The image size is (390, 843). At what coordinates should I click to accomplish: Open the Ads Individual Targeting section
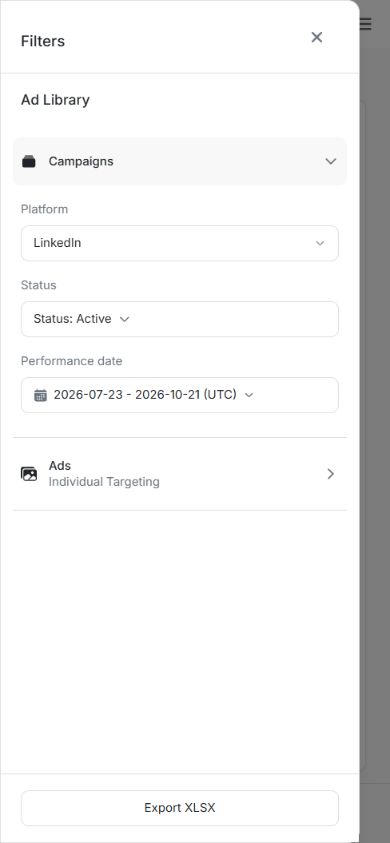[180, 474]
